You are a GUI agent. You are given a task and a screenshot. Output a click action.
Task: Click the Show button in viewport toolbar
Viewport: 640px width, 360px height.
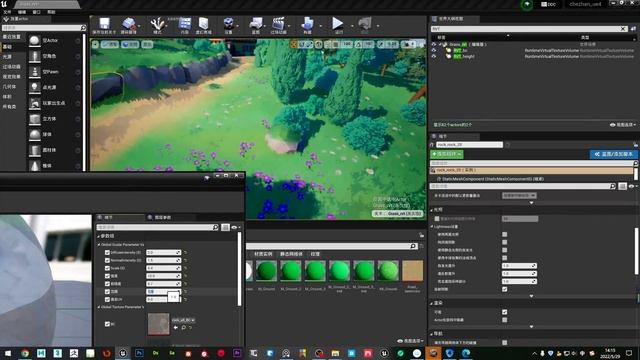(x=147, y=44)
